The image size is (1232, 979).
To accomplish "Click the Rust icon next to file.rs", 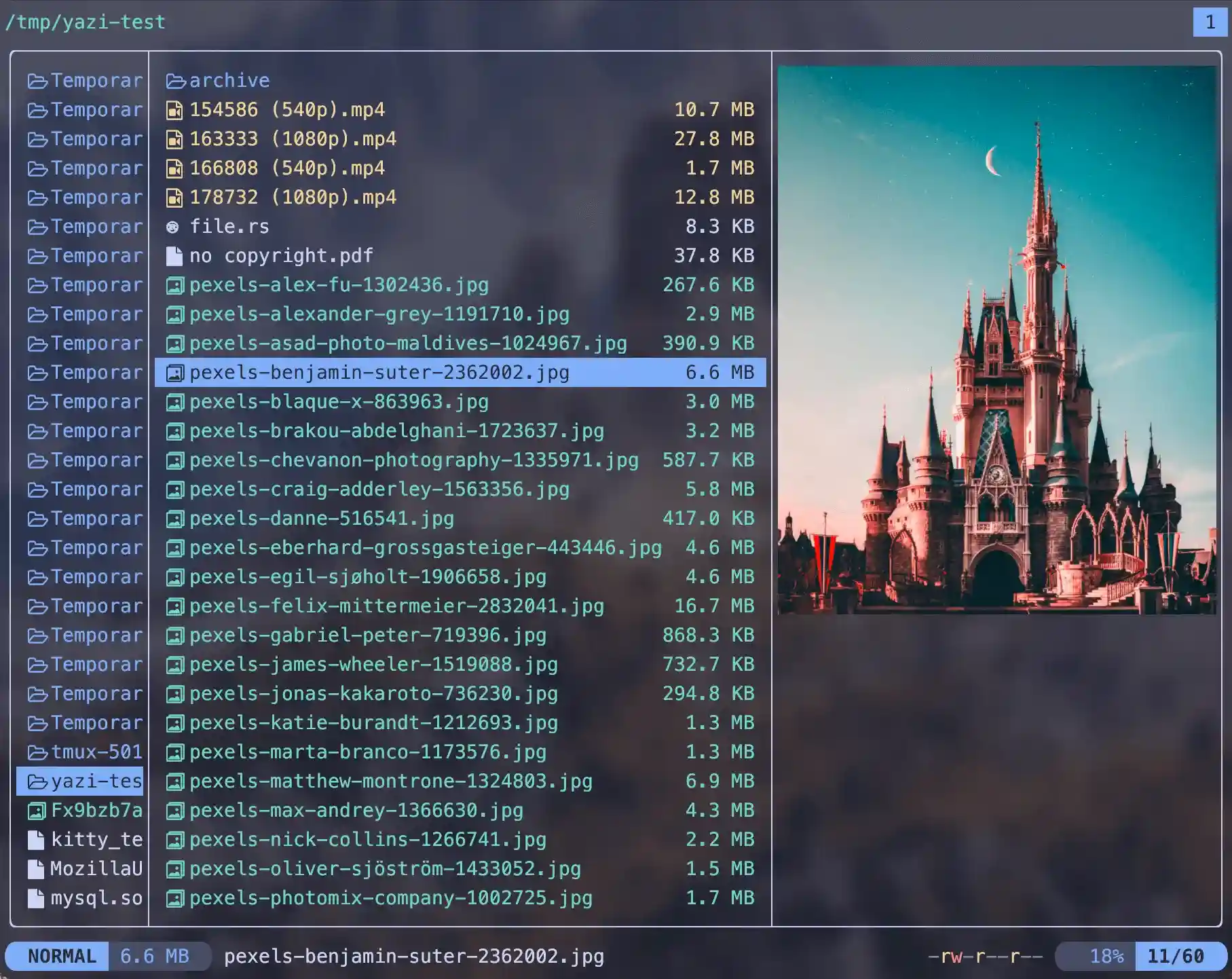I will point(173,227).
